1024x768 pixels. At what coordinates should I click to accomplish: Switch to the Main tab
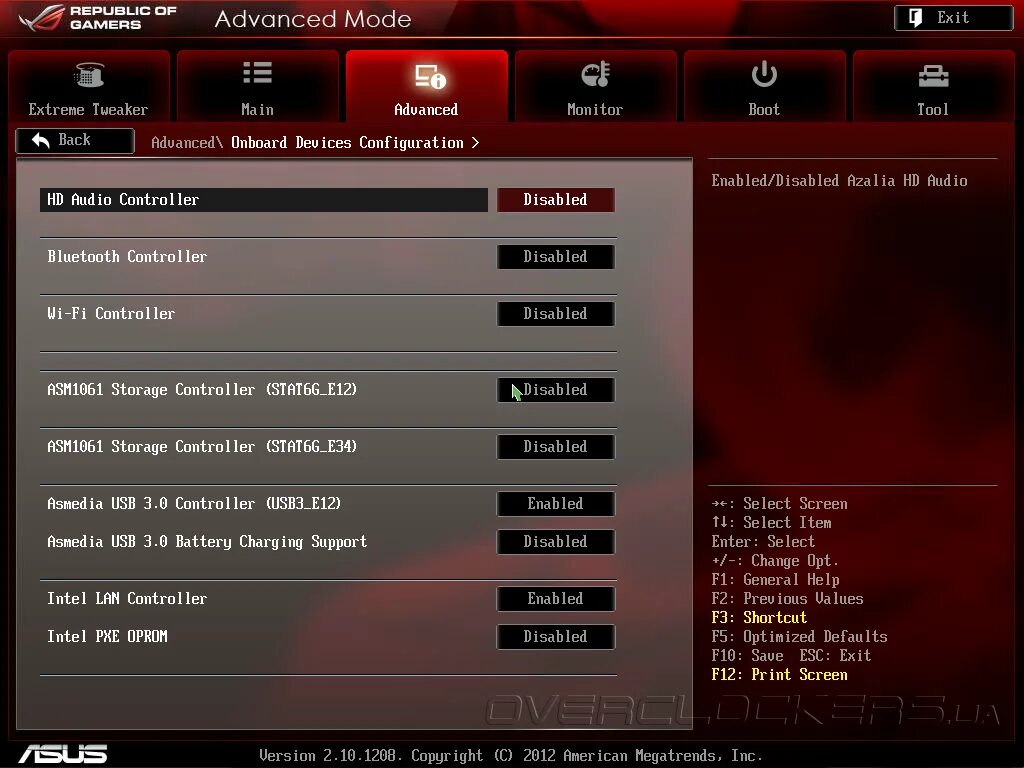[x=257, y=86]
